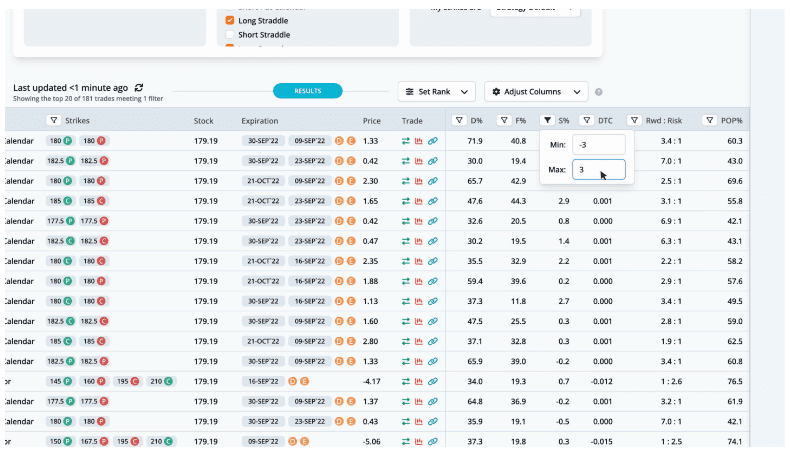Viewport: 790px width, 462px height.
Task: Open the Set Rank dropdown
Action: (436, 92)
